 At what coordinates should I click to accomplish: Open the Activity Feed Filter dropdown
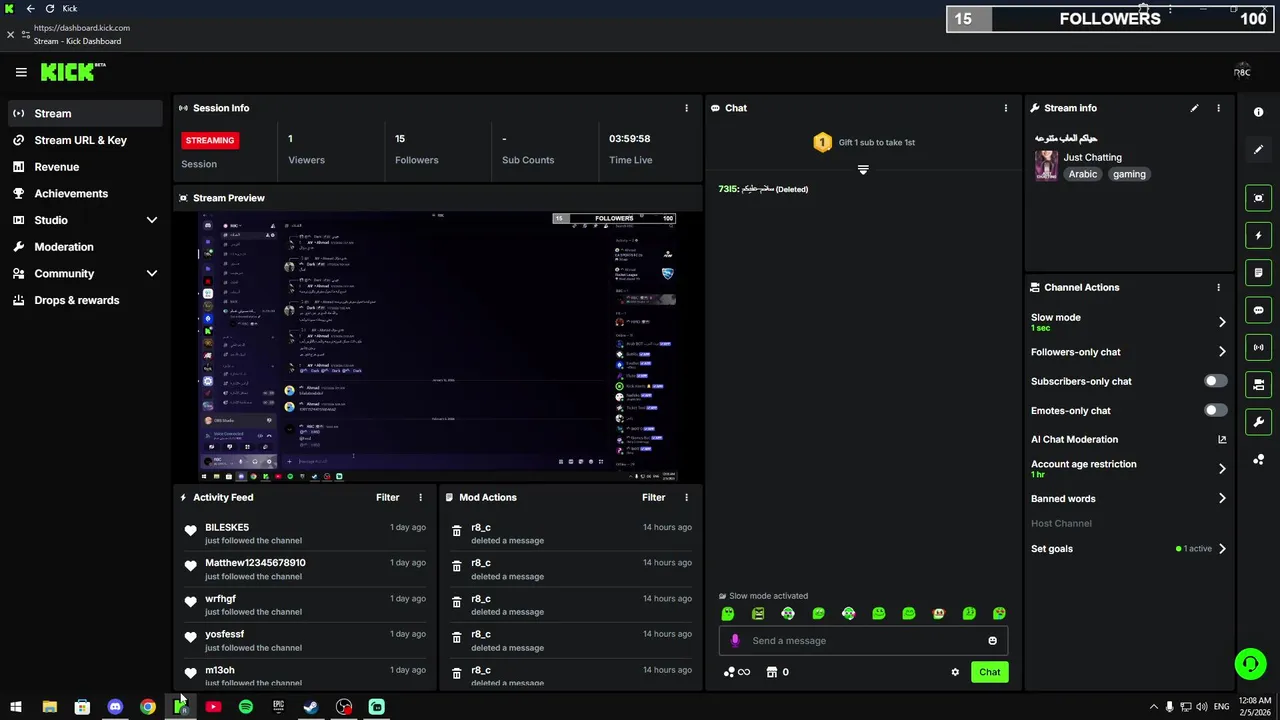tap(387, 497)
